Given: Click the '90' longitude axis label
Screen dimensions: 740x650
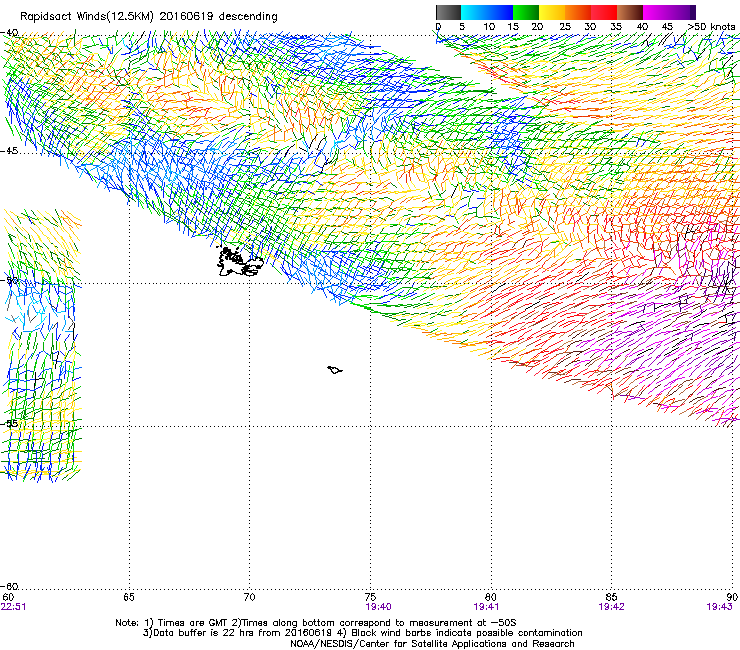Looking at the screenshot, I should tap(732, 597).
